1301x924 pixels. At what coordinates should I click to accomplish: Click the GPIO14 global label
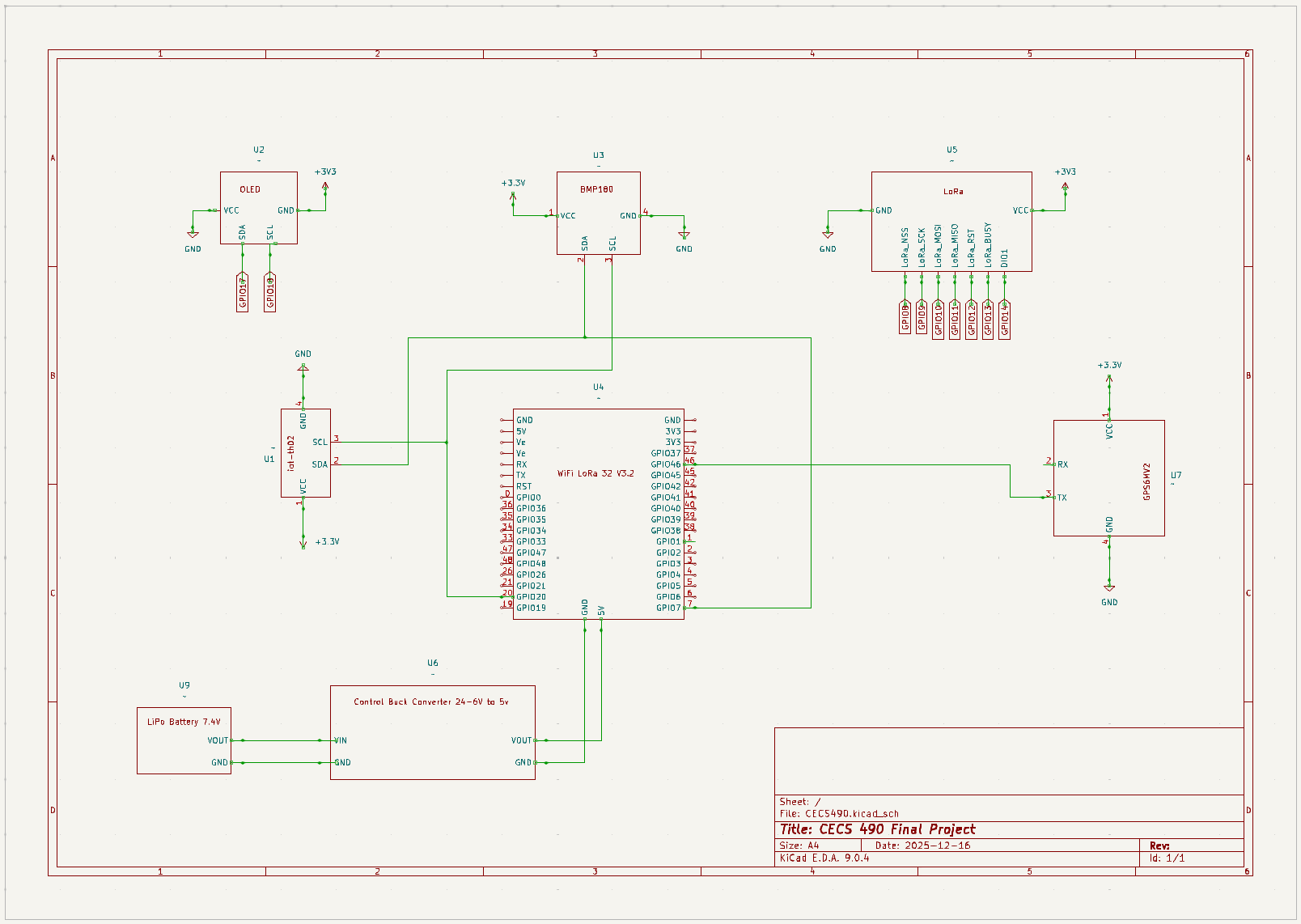pyautogui.click(x=1005, y=320)
